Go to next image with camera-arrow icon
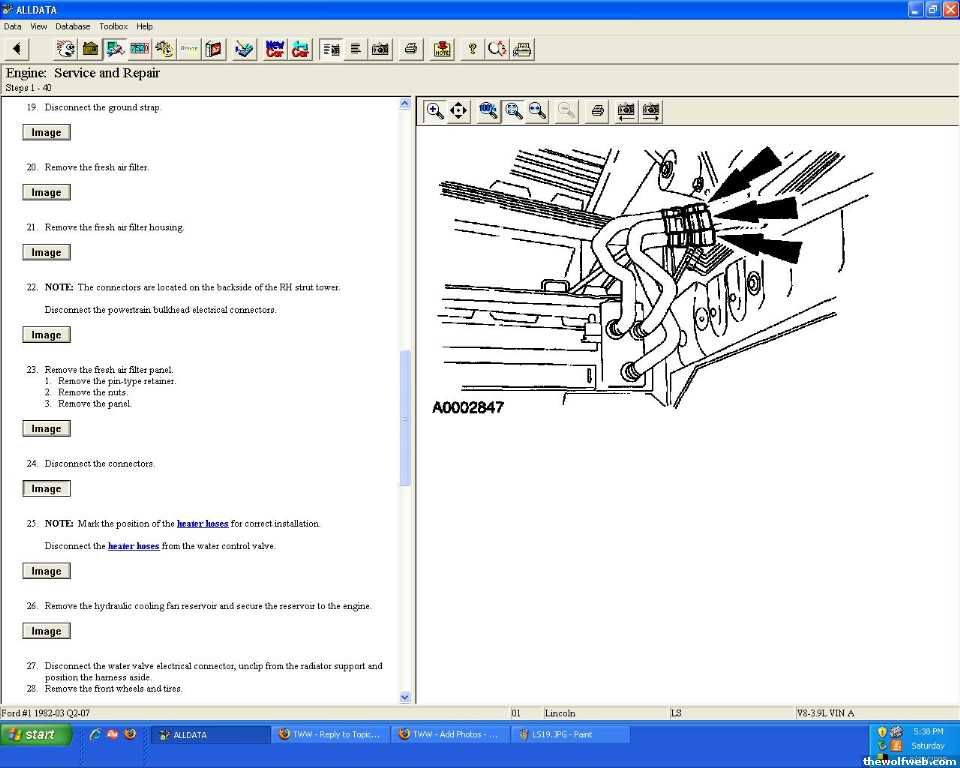Screen dimensions: 960x768 (x=651, y=111)
